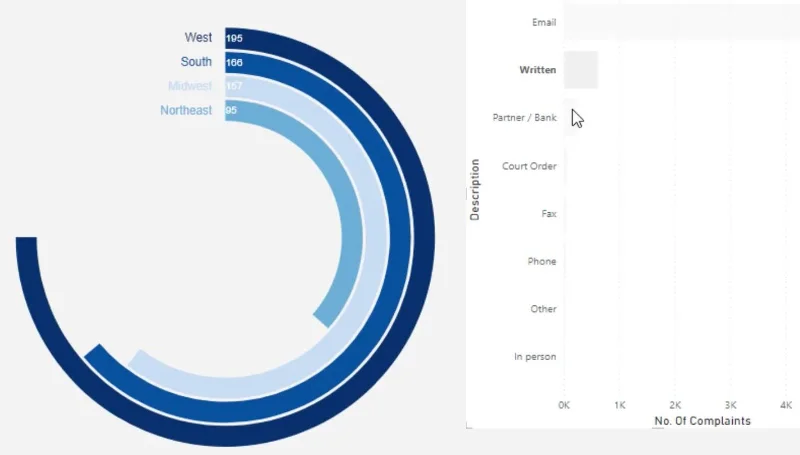Image resolution: width=800 pixels, height=455 pixels.
Task: Select the Other category label
Action: 543,309
